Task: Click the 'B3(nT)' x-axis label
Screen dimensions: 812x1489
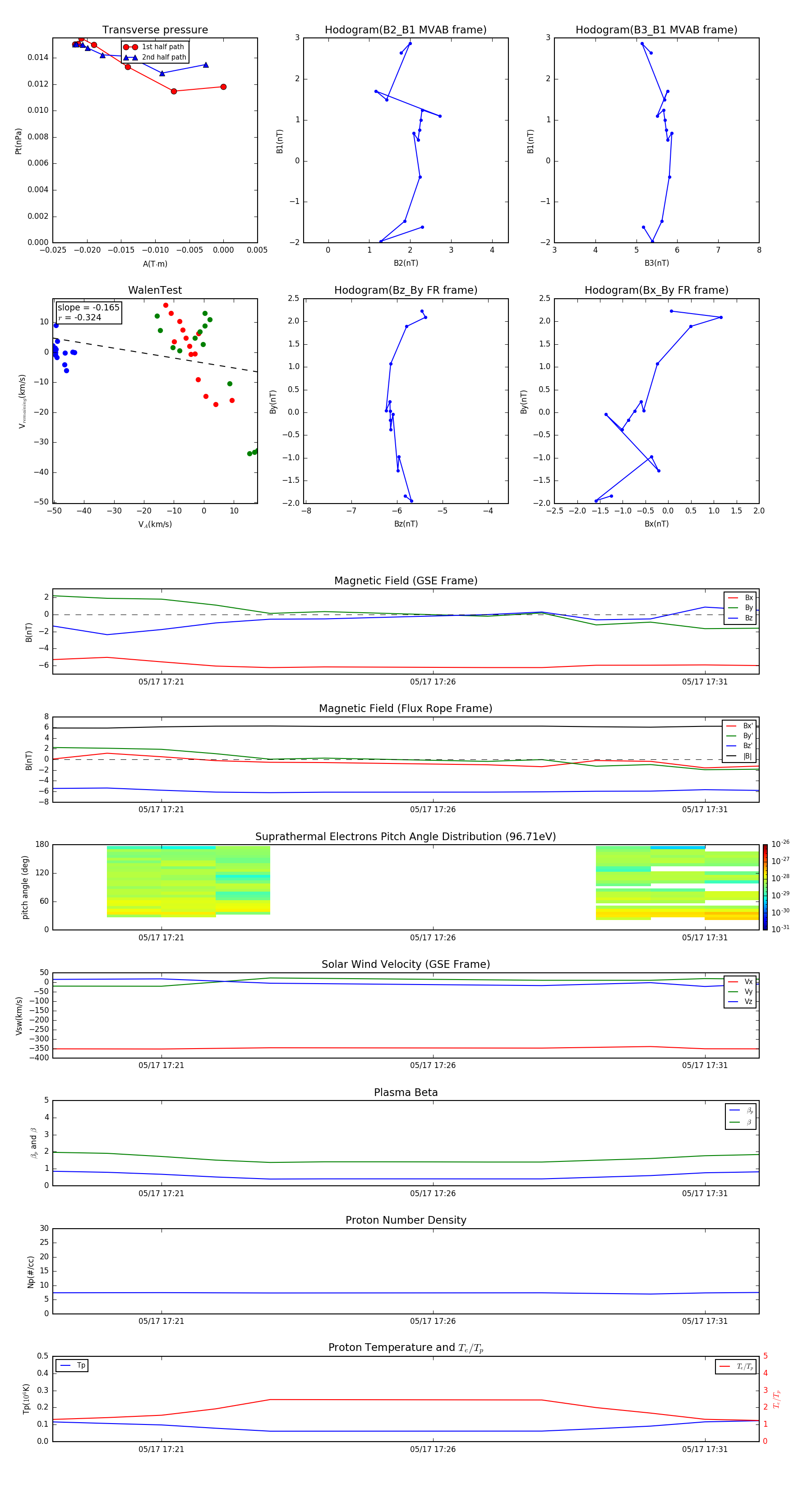Action: pos(656,263)
